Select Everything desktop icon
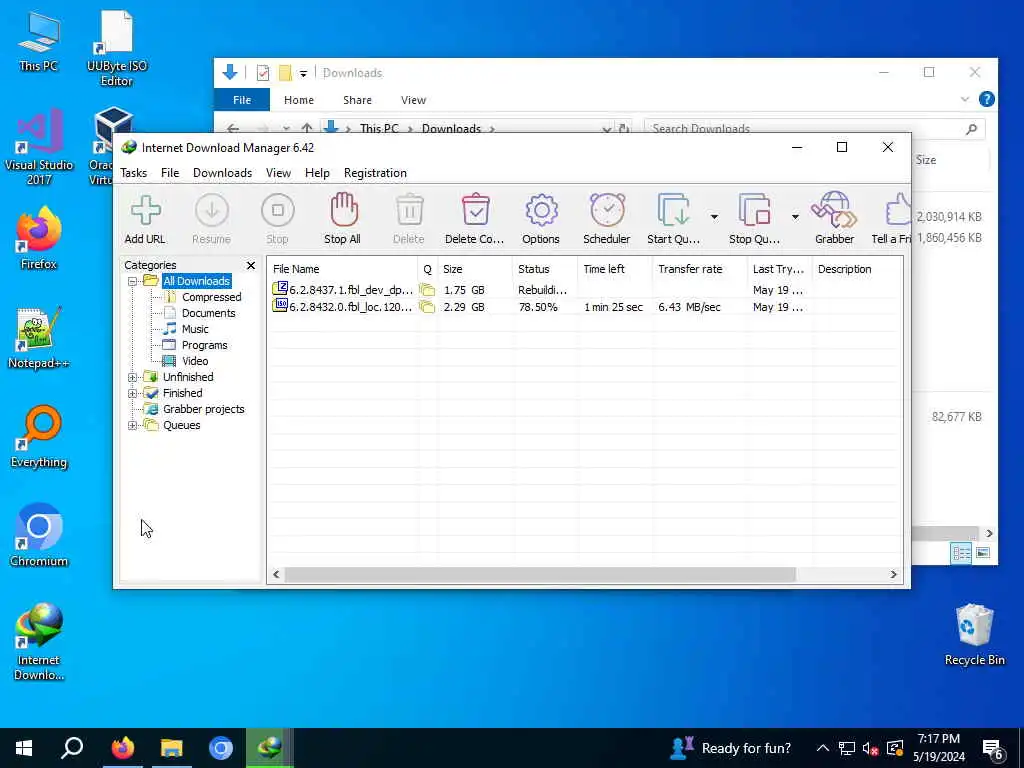1024x768 pixels. (39, 437)
